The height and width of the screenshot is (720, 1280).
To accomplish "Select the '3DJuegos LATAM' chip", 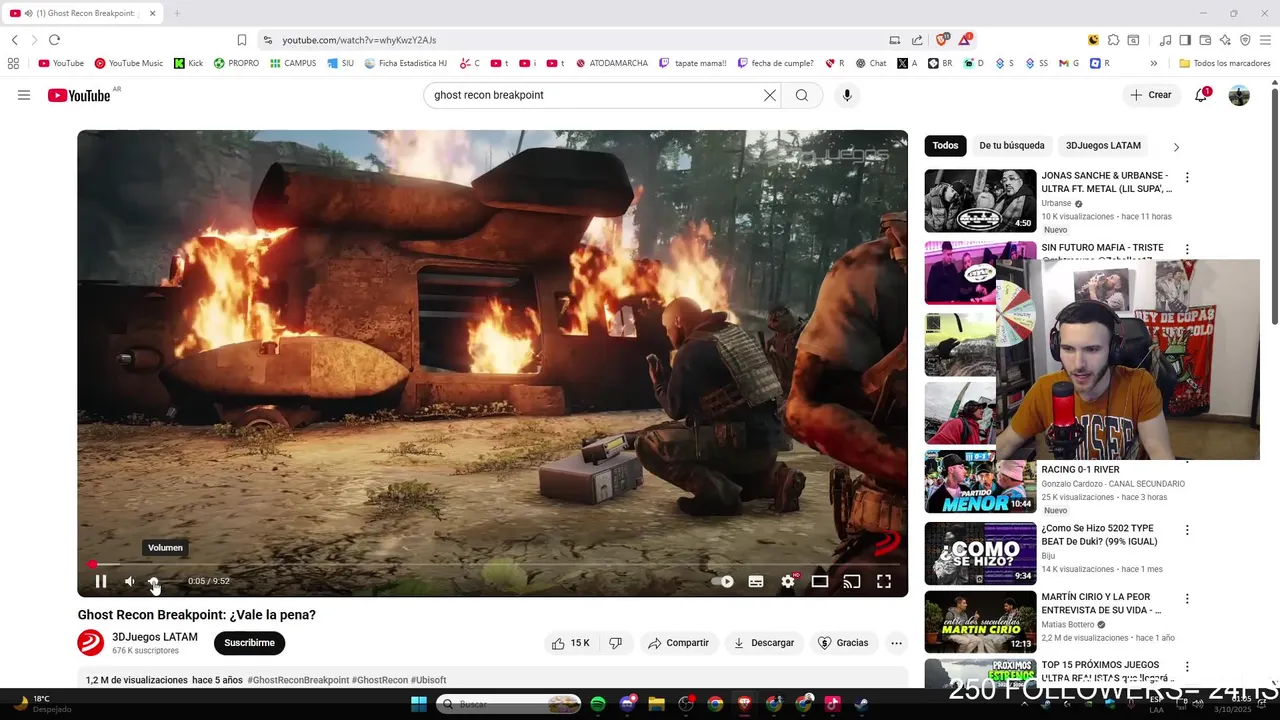I will pos(1103,146).
